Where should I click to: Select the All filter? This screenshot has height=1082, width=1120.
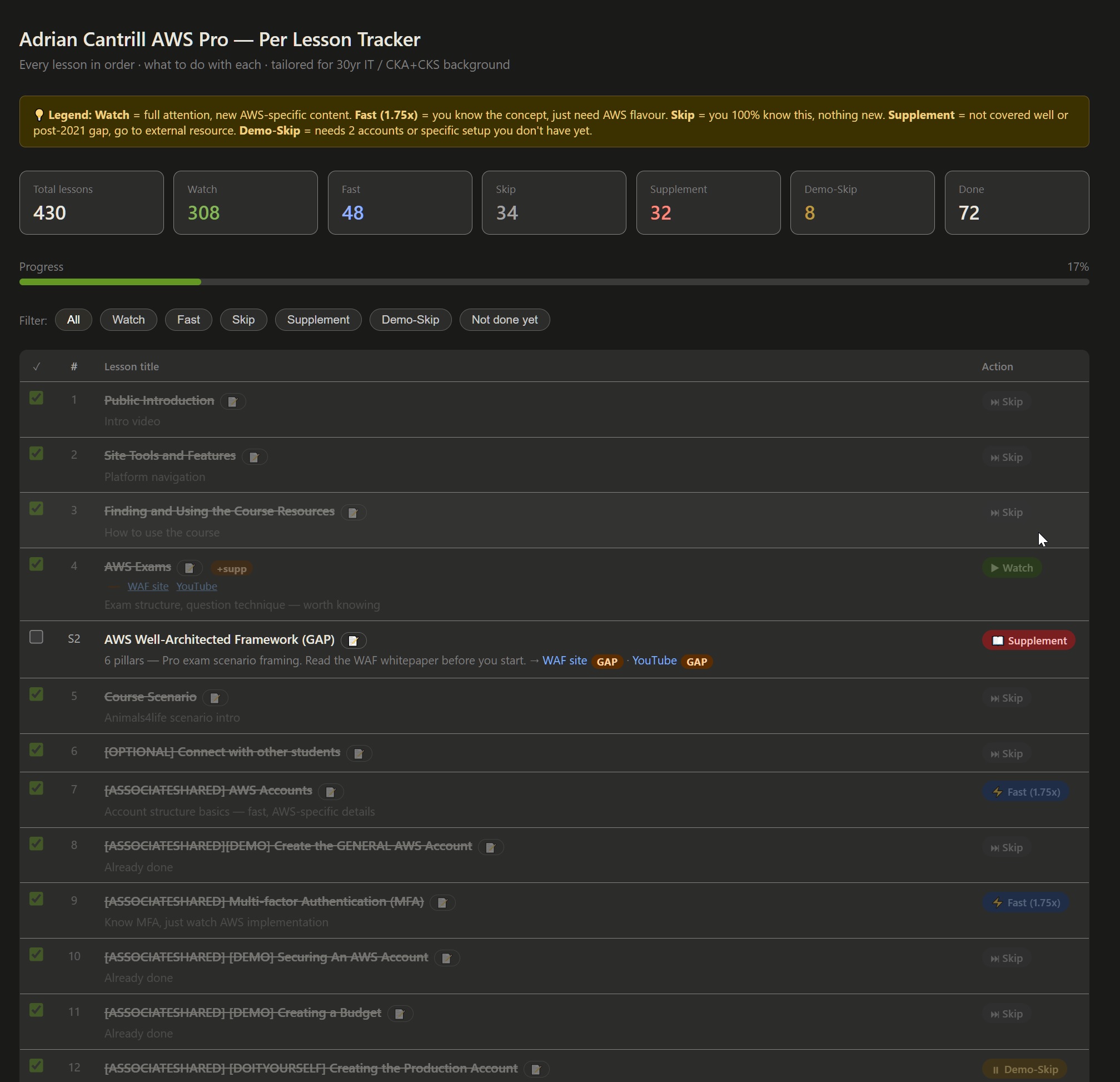73,320
